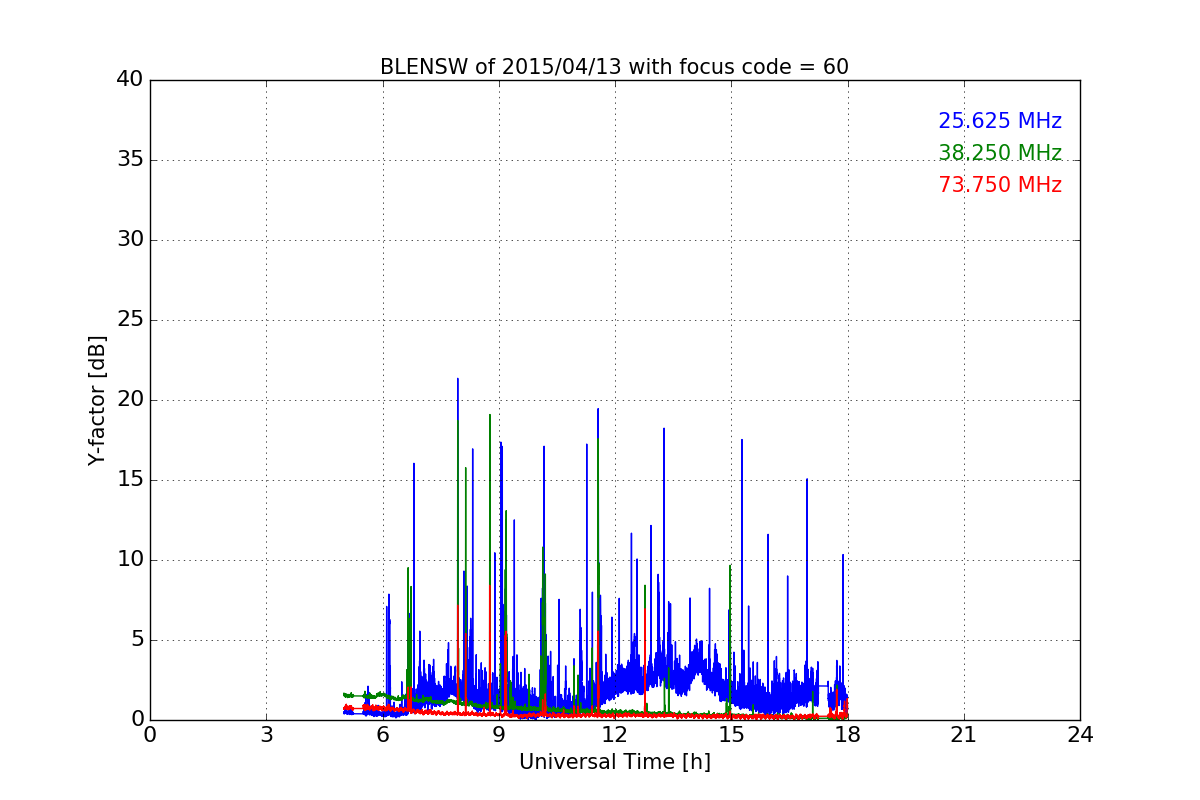Click y-axis tick label 10

pos(129,560)
